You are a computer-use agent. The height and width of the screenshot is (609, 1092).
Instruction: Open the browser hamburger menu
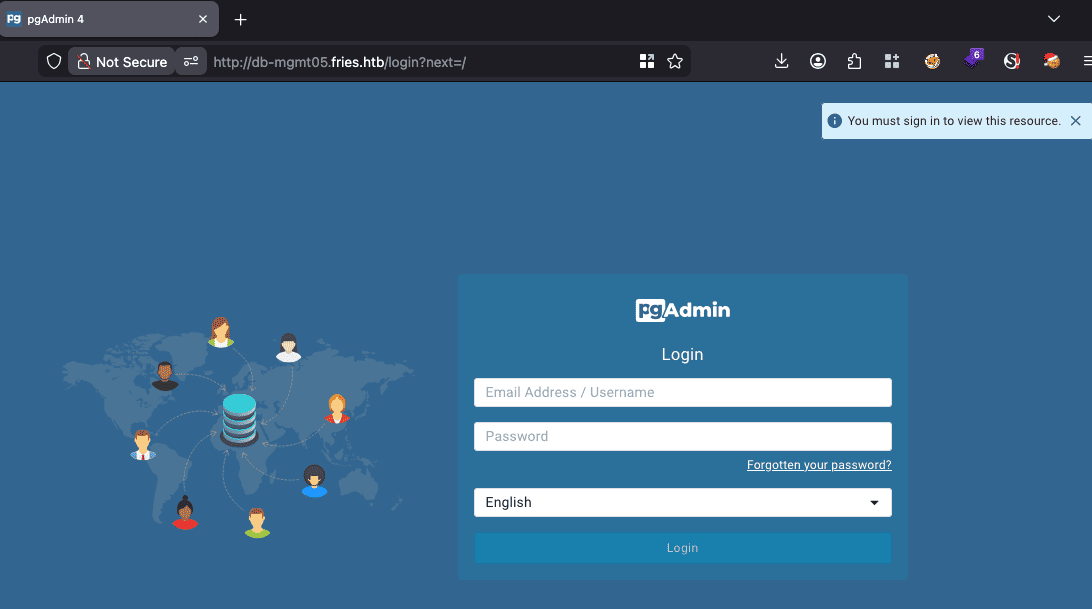pos(1087,61)
